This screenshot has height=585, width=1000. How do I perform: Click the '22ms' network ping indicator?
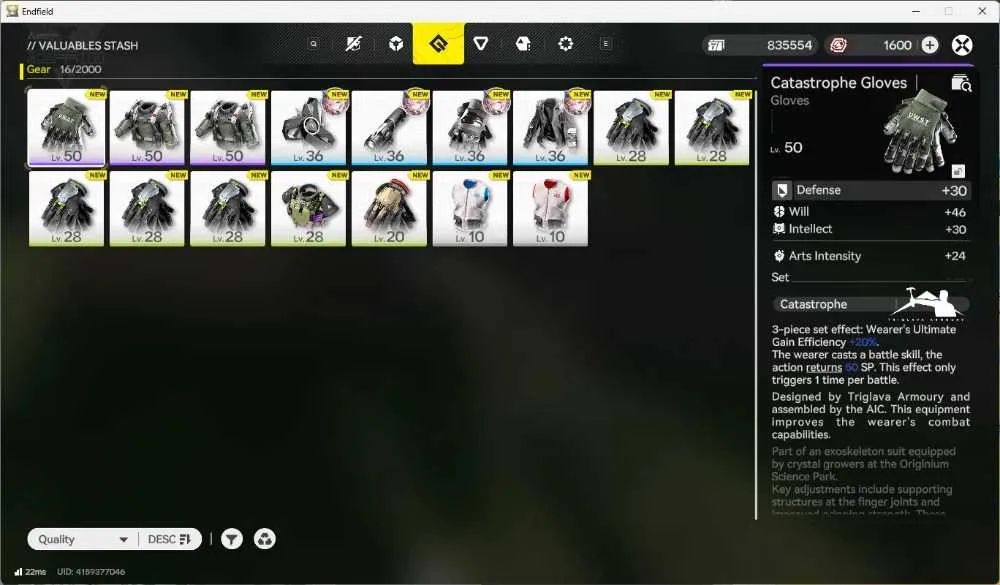pyautogui.click(x=31, y=572)
